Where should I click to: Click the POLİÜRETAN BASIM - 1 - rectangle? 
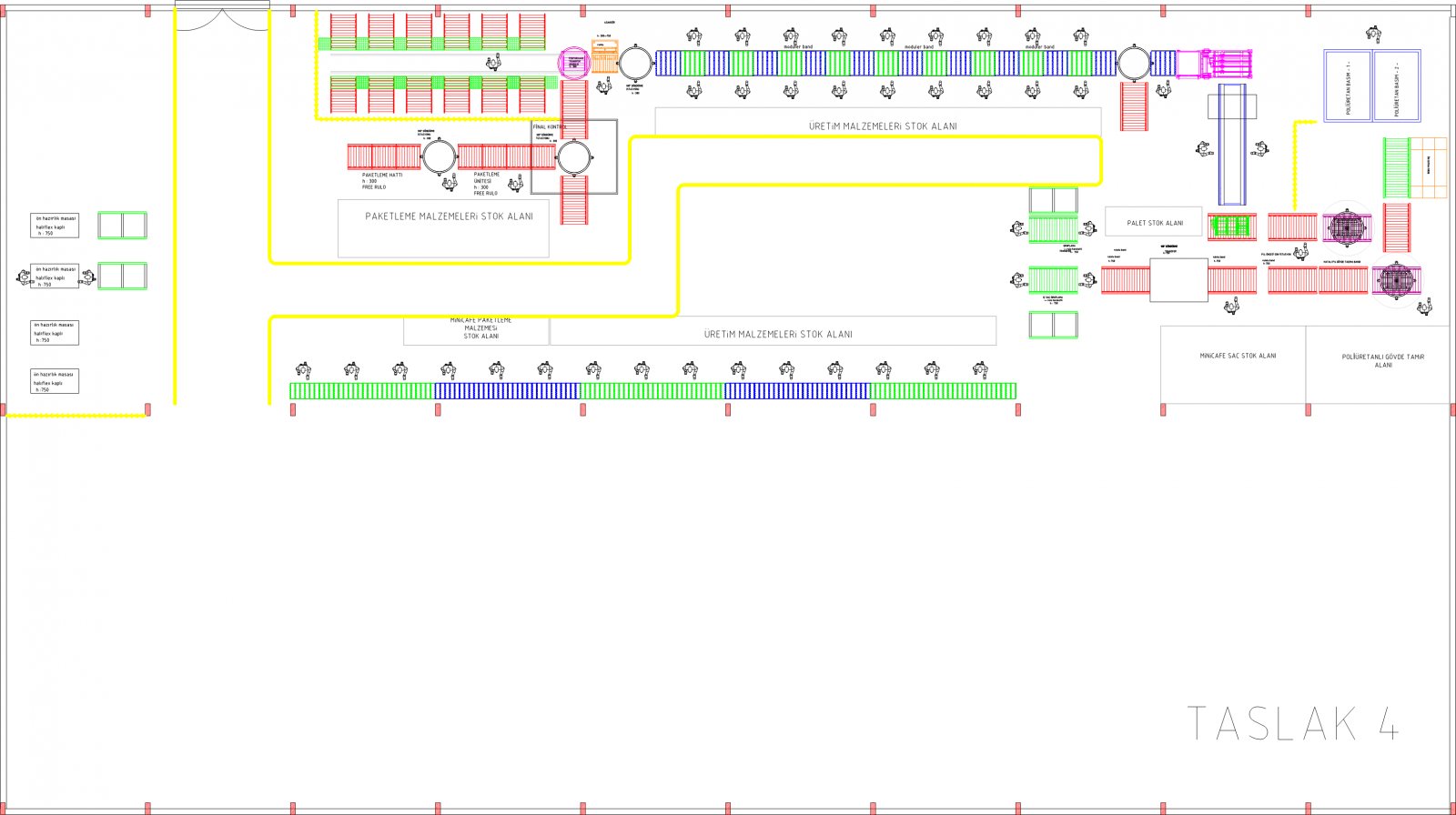tap(1348, 86)
